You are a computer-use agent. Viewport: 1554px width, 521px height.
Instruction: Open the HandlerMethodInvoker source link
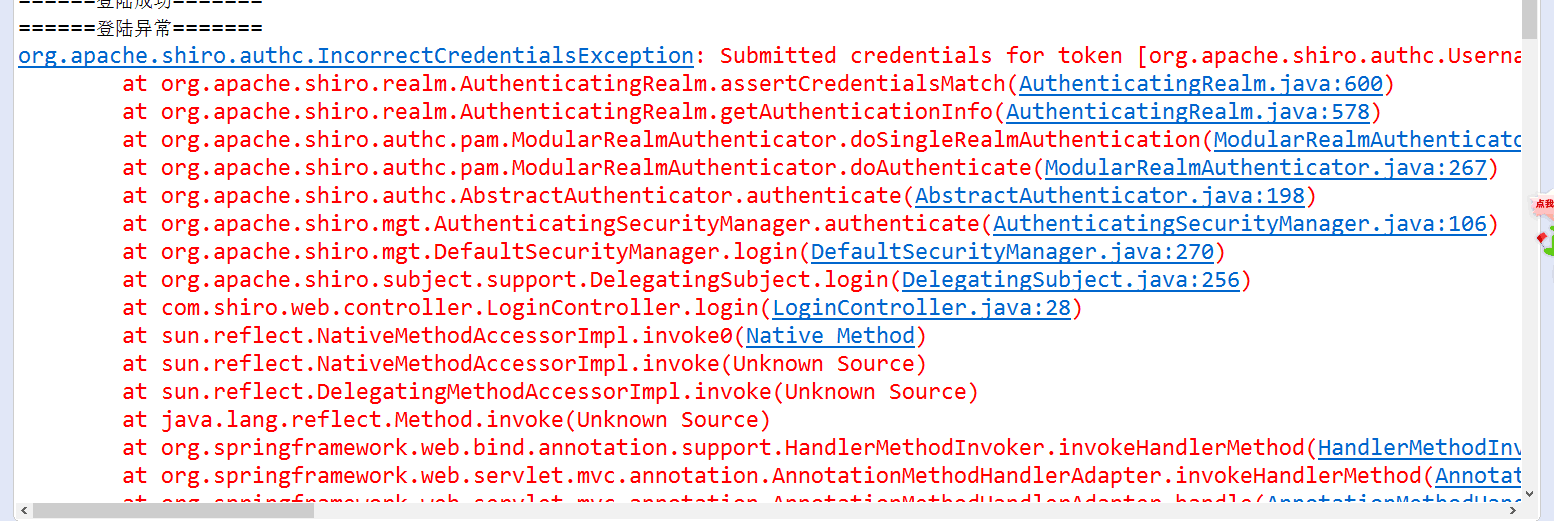1419,448
